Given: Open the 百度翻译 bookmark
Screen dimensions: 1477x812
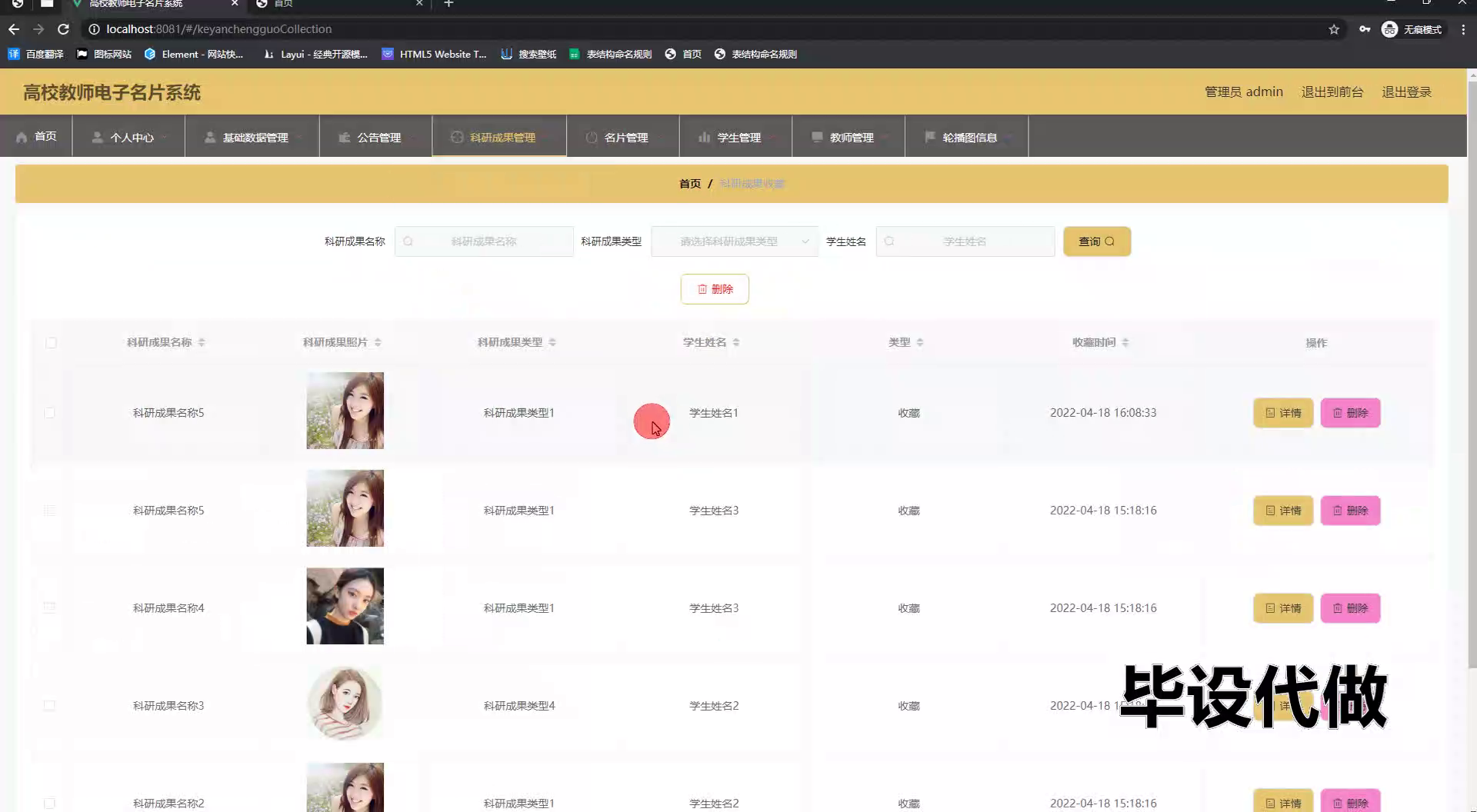Looking at the screenshot, I should coord(36,54).
